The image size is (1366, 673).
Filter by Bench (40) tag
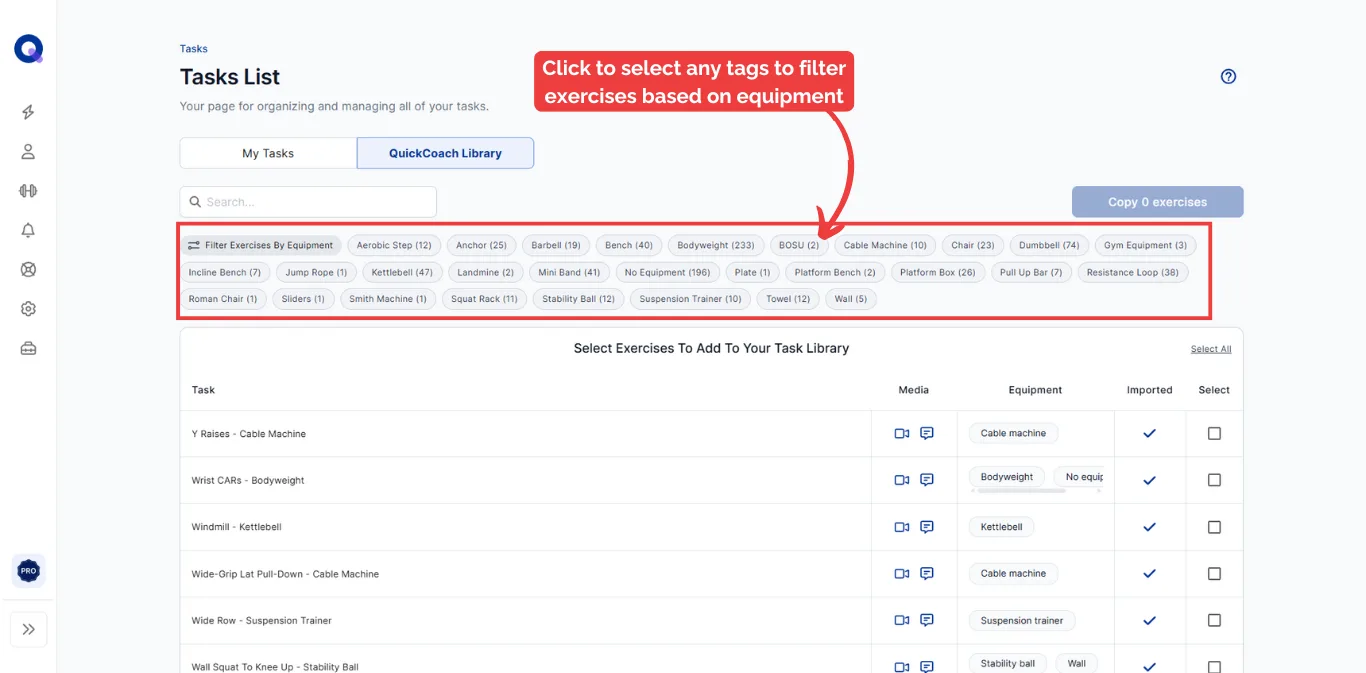pyautogui.click(x=629, y=245)
